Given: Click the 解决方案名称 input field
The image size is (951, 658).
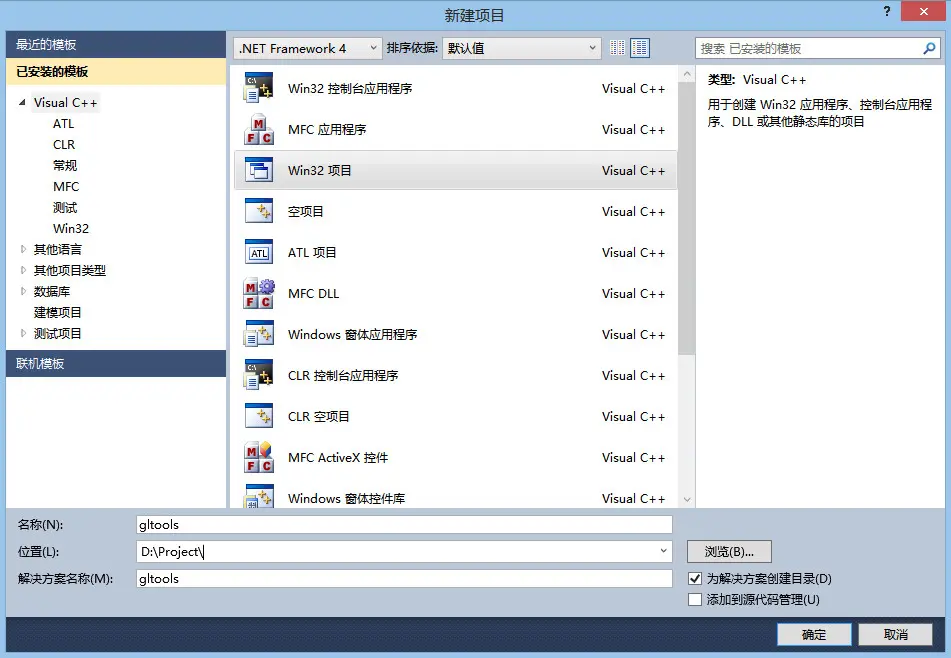Looking at the screenshot, I should pos(405,579).
